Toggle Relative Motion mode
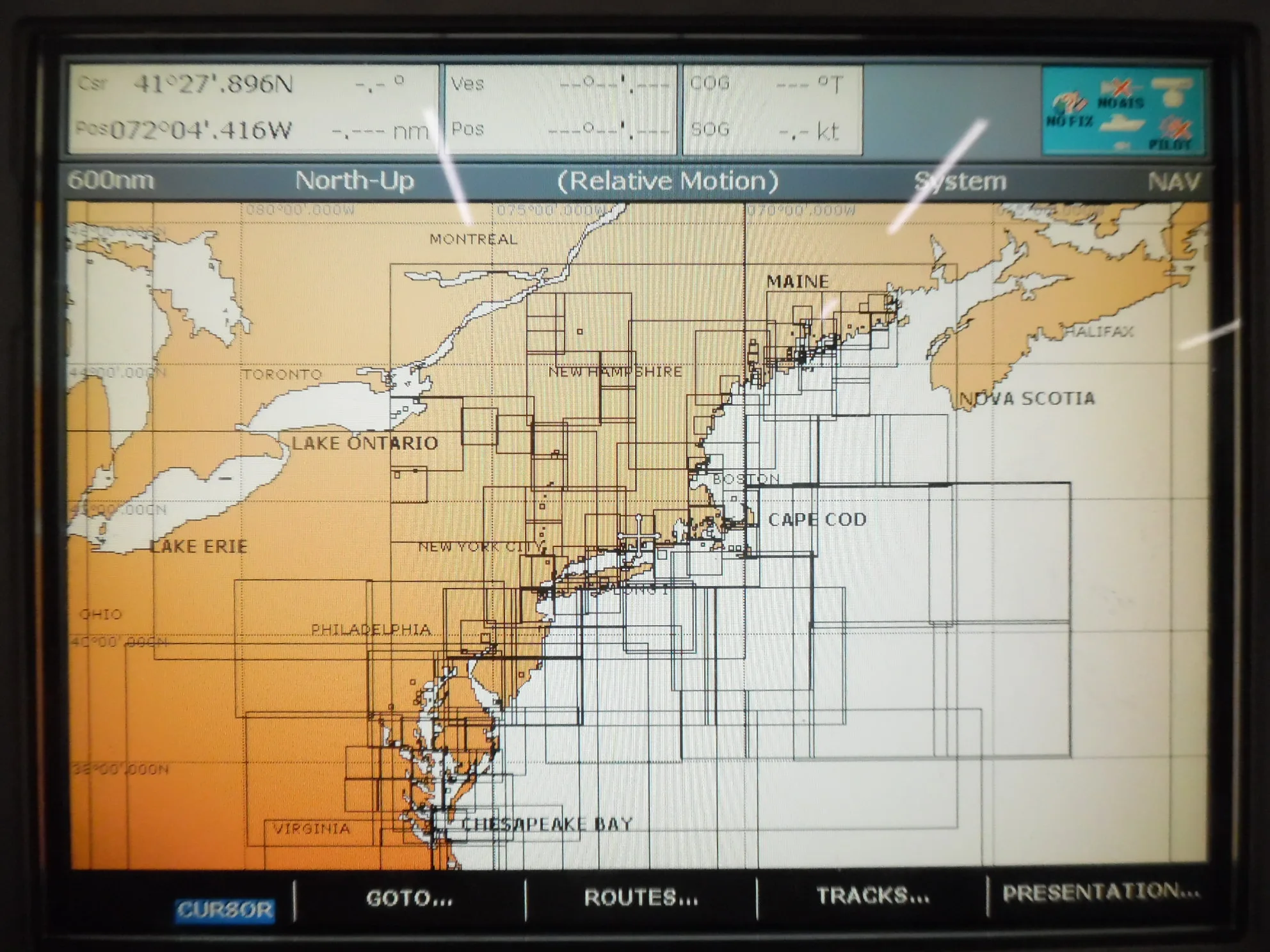 point(672,182)
